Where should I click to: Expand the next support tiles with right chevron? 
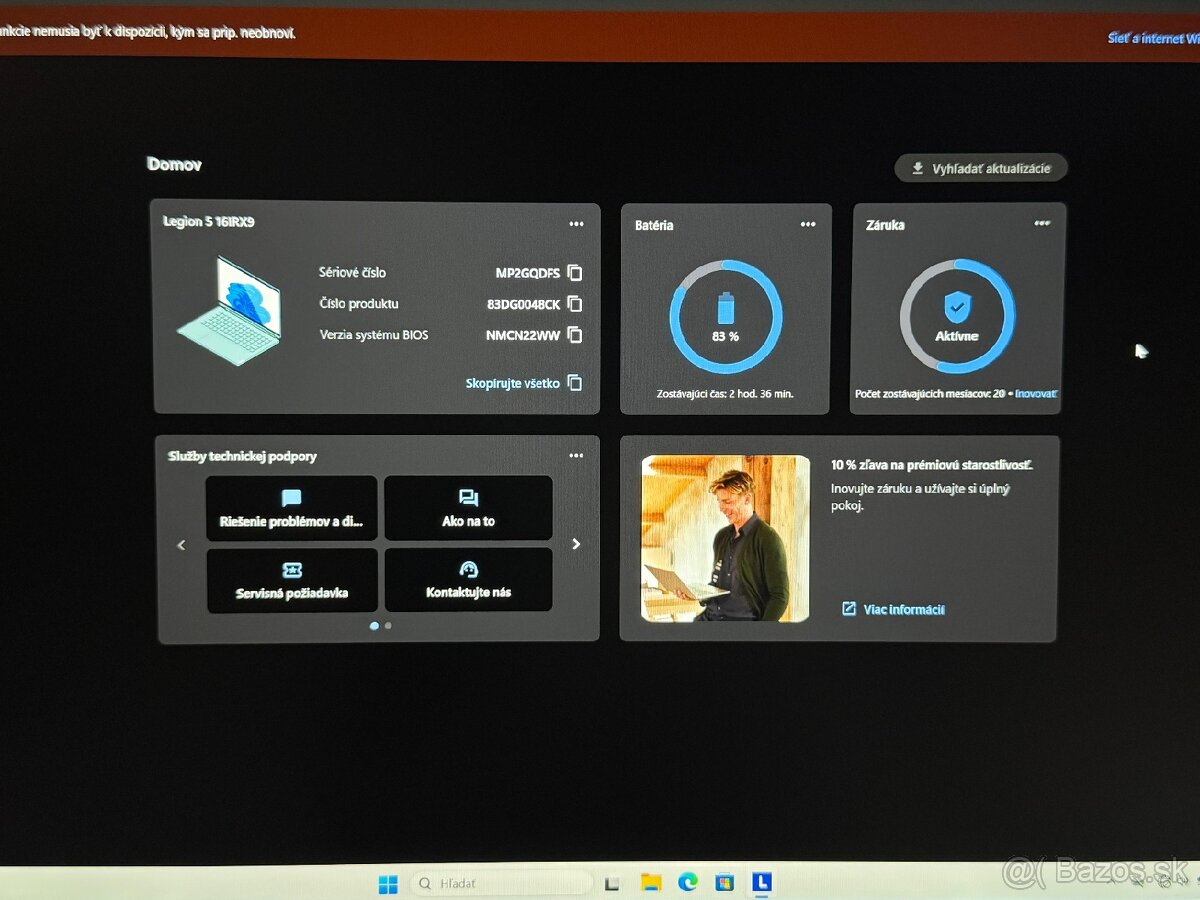(576, 543)
